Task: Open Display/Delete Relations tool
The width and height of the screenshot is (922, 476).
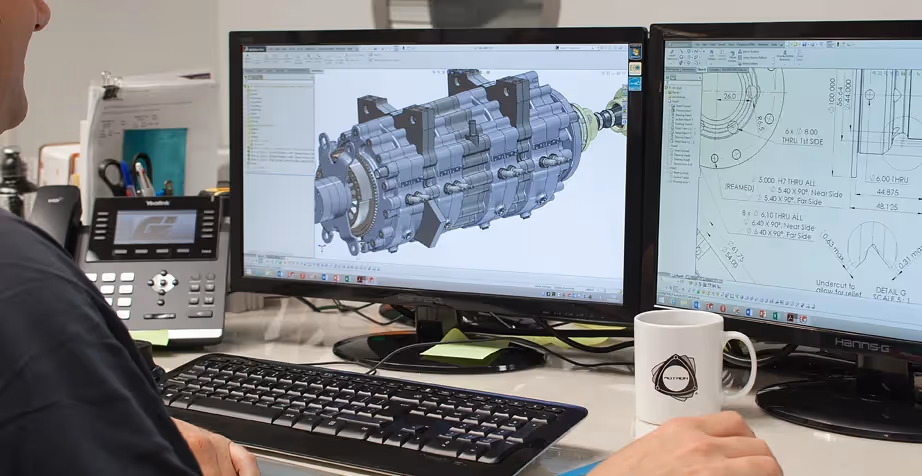Action: 785,56
